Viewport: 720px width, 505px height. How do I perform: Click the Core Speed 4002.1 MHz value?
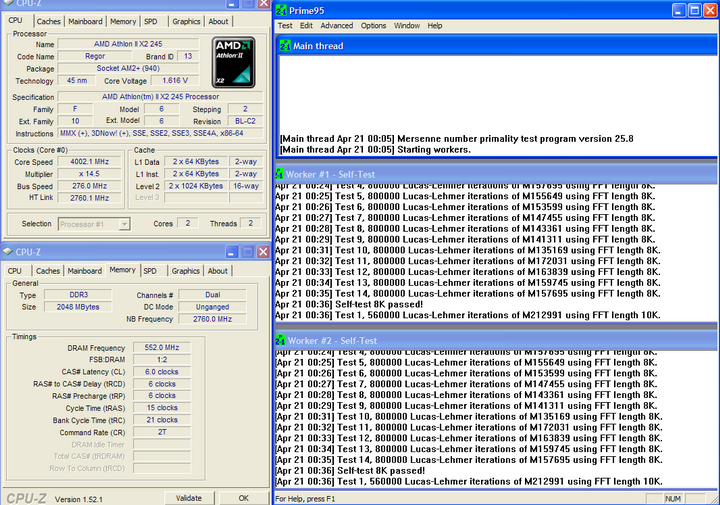[90, 162]
